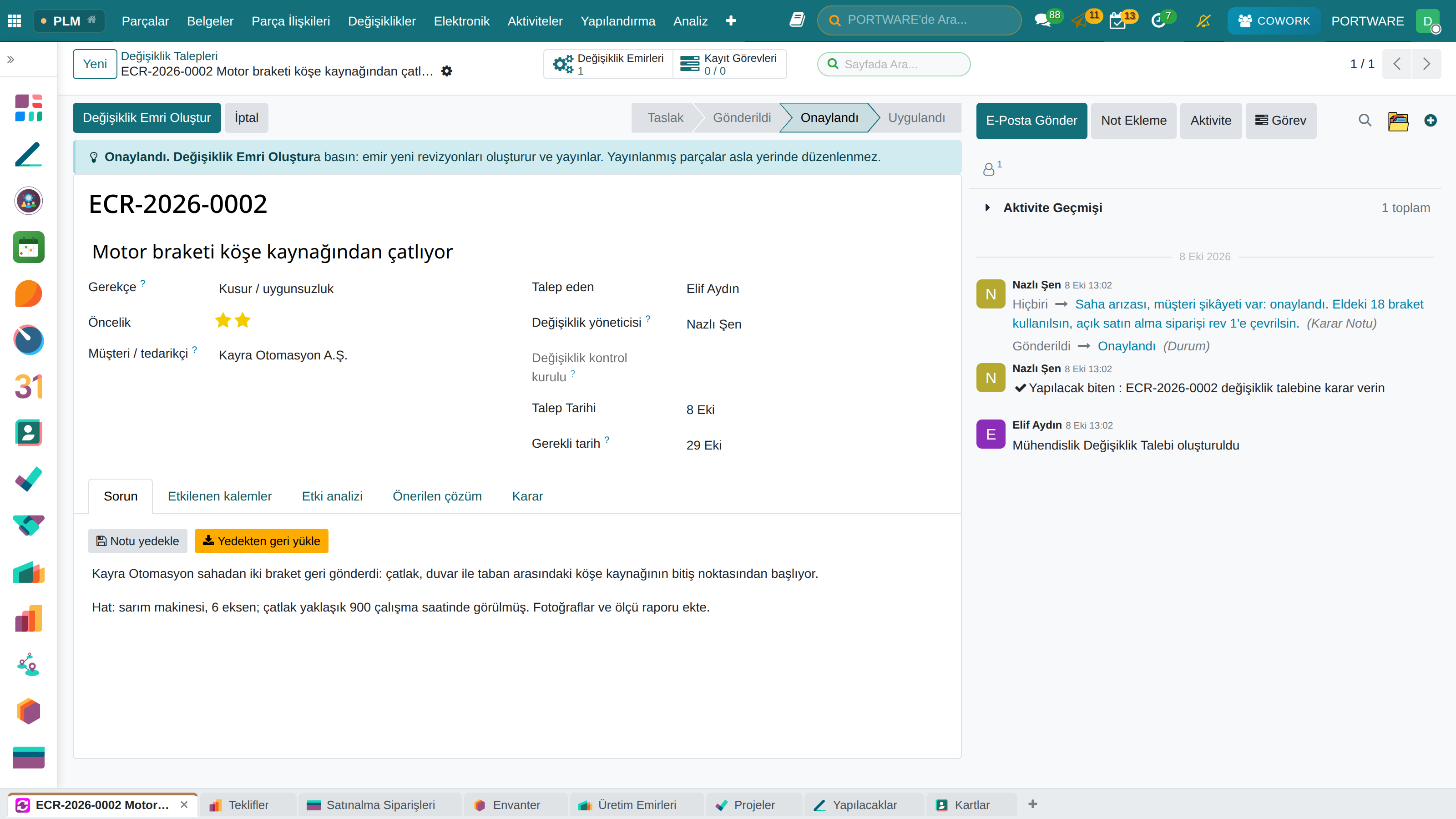
Task: Toggle the muted notification bell icon
Action: 1203,21
